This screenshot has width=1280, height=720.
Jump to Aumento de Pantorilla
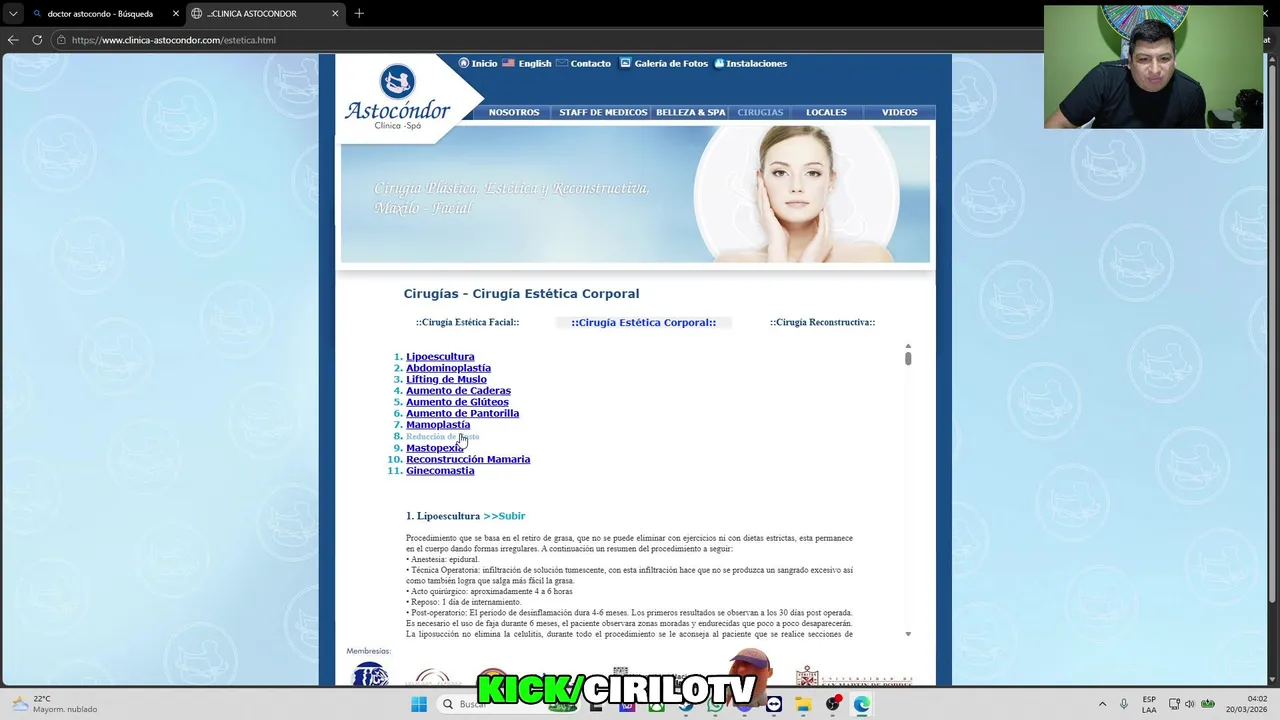click(x=462, y=413)
